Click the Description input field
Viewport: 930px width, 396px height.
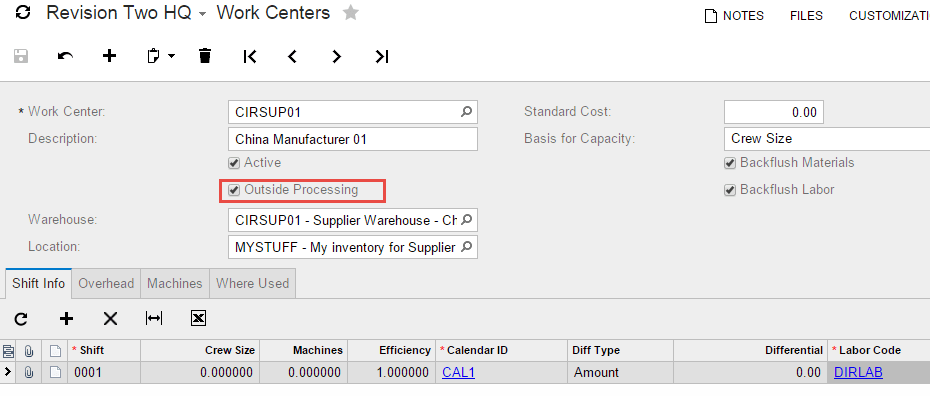[x=353, y=139]
